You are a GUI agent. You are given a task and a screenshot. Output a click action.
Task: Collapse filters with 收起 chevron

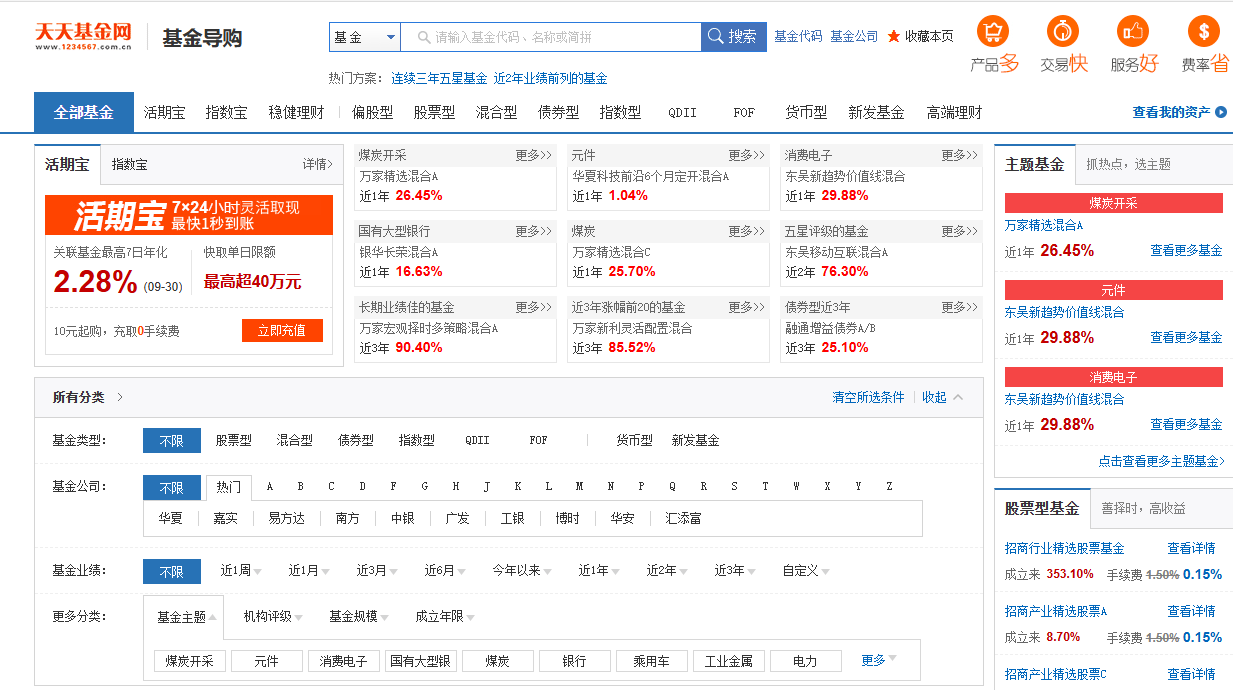[x=943, y=397]
